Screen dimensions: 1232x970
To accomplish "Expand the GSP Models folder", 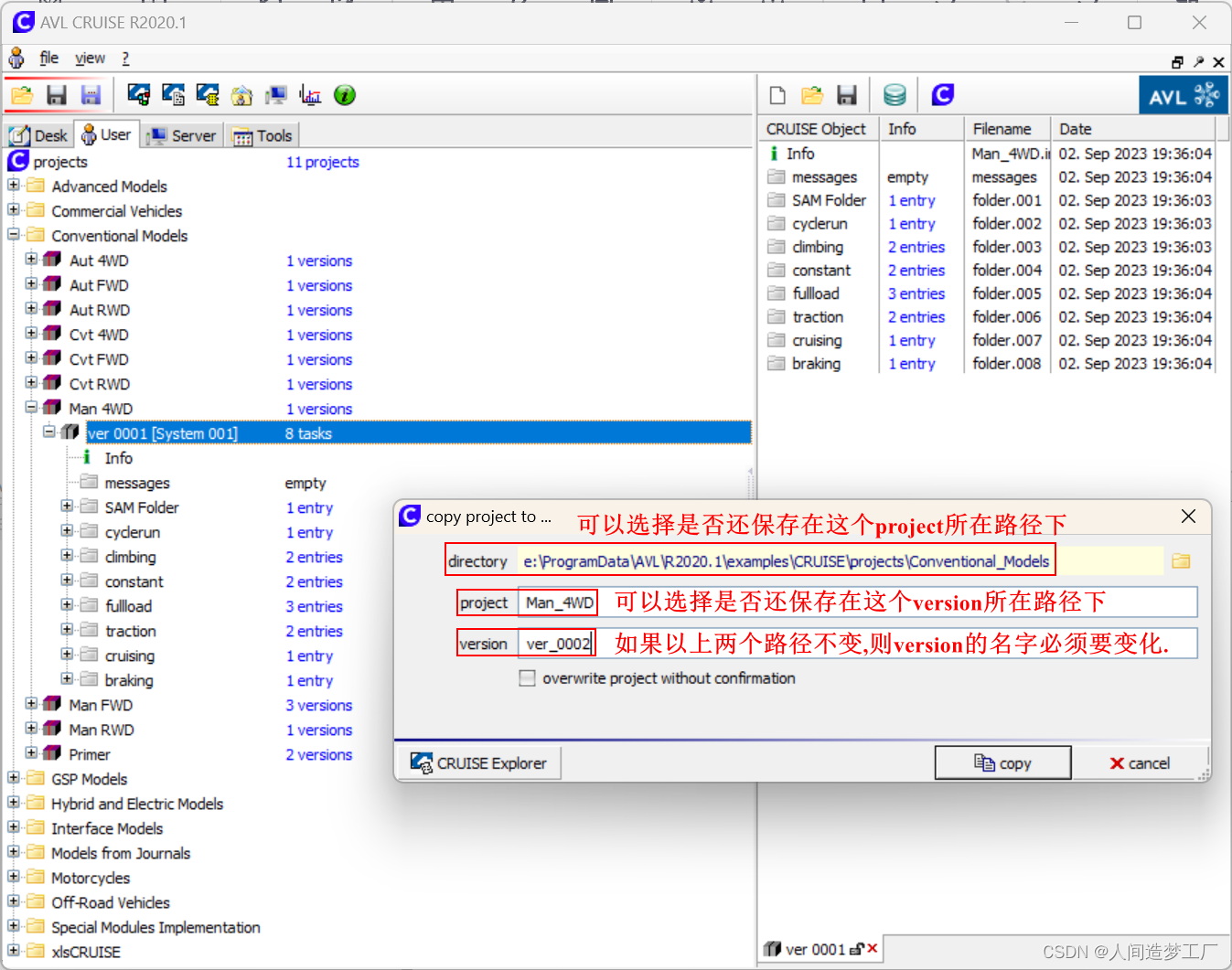I will pos(14,778).
